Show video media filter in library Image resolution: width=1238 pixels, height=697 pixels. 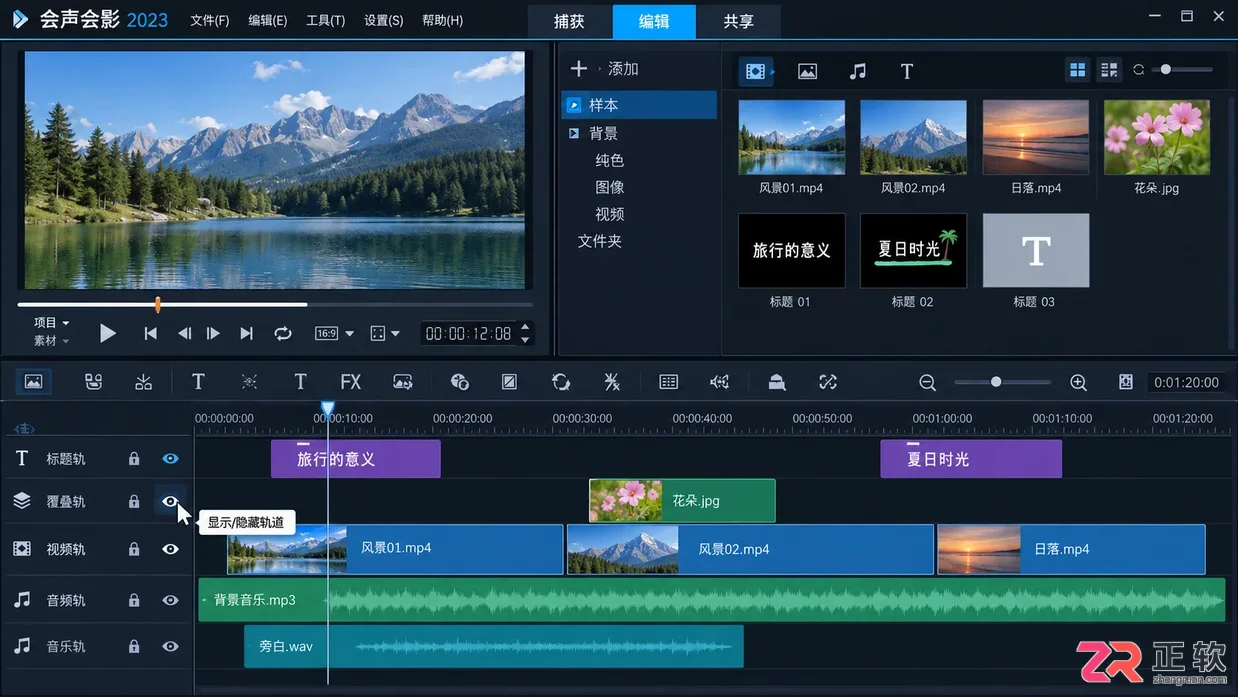[x=756, y=71]
